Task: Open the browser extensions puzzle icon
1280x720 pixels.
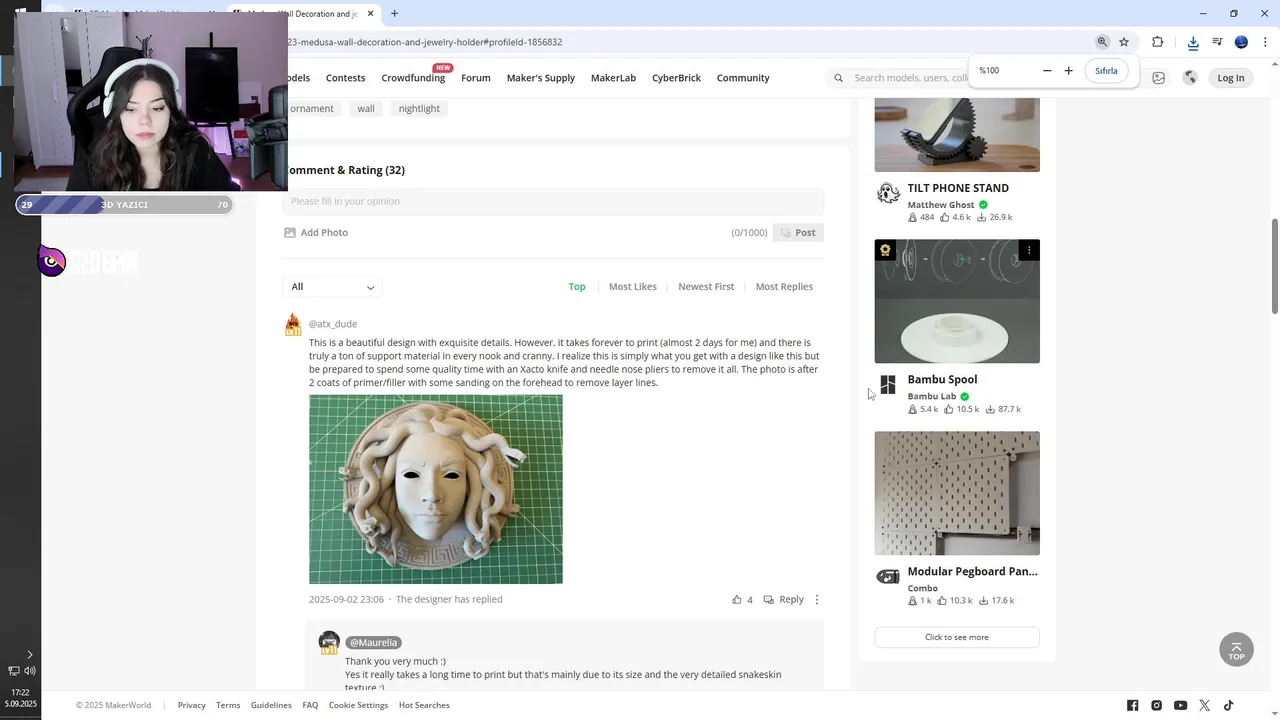Action: tap(1158, 42)
